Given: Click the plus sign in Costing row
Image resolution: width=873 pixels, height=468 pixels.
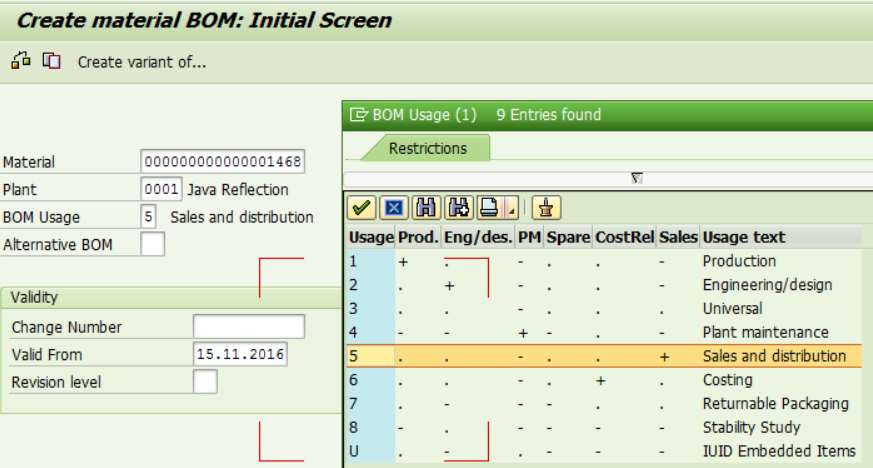Looking at the screenshot, I should coord(600,381).
